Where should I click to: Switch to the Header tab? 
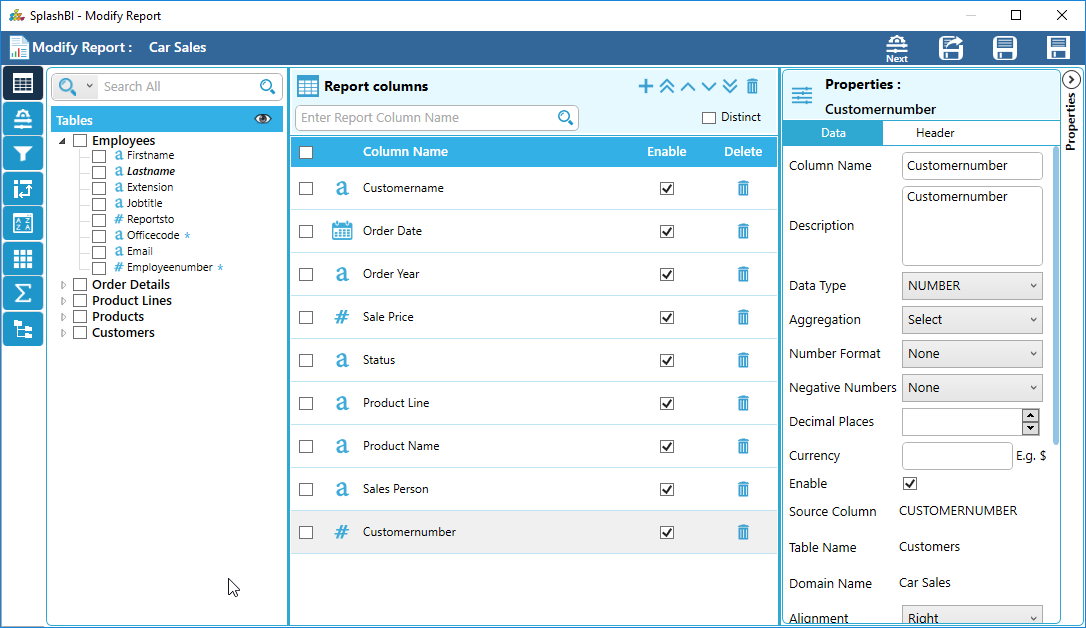pos(935,133)
